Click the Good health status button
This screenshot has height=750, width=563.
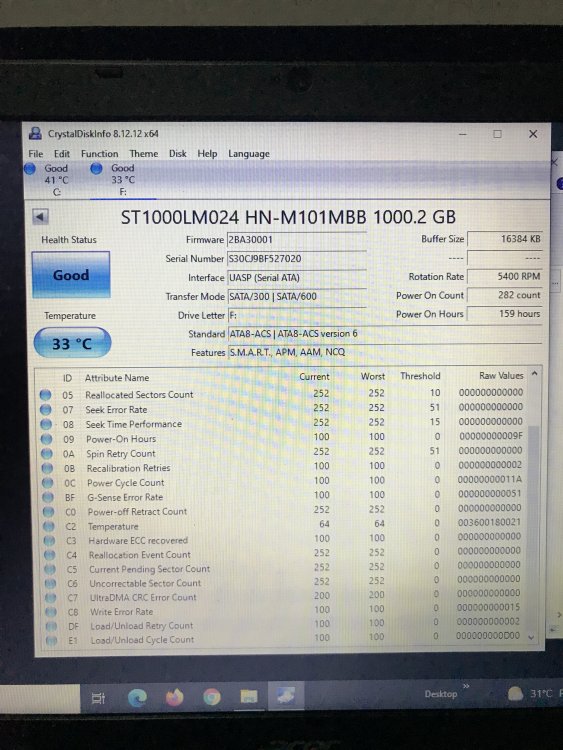click(x=71, y=275)
